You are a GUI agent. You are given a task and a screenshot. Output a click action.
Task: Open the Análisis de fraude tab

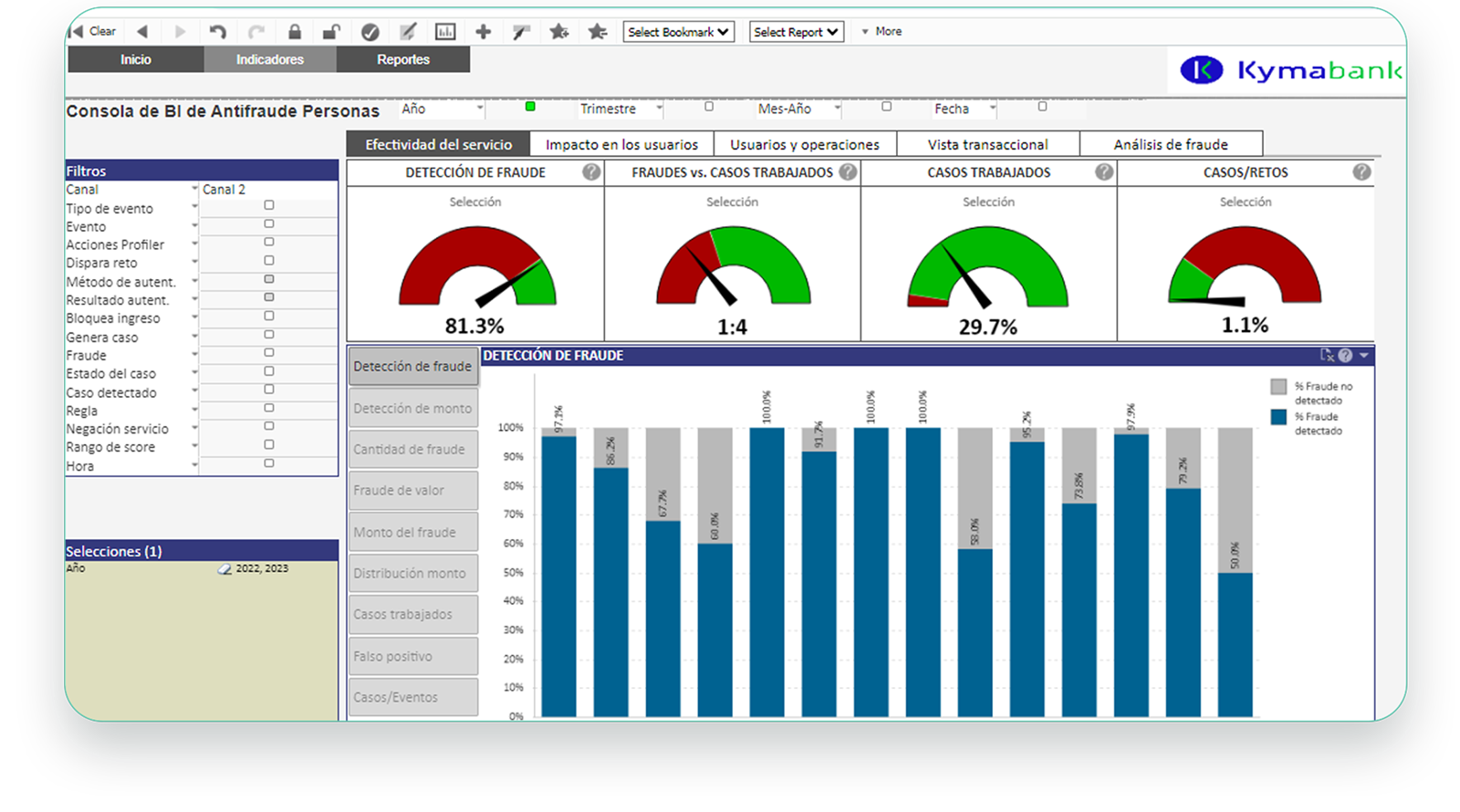1171,144
